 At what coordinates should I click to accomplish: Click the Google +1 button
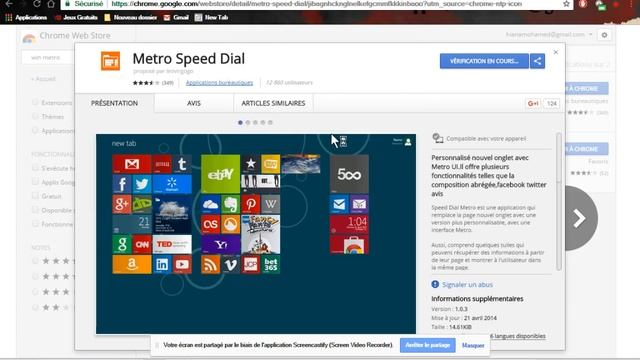pyautogui.click(x=533, y=104)
